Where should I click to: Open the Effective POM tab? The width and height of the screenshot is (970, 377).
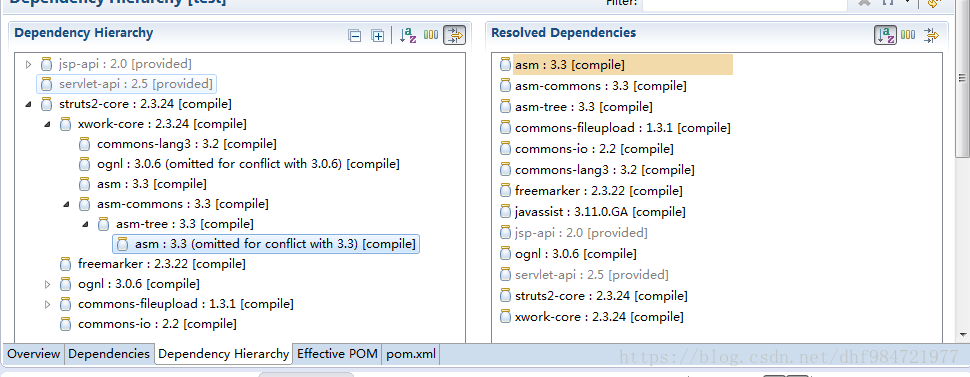tap(337, 354)
